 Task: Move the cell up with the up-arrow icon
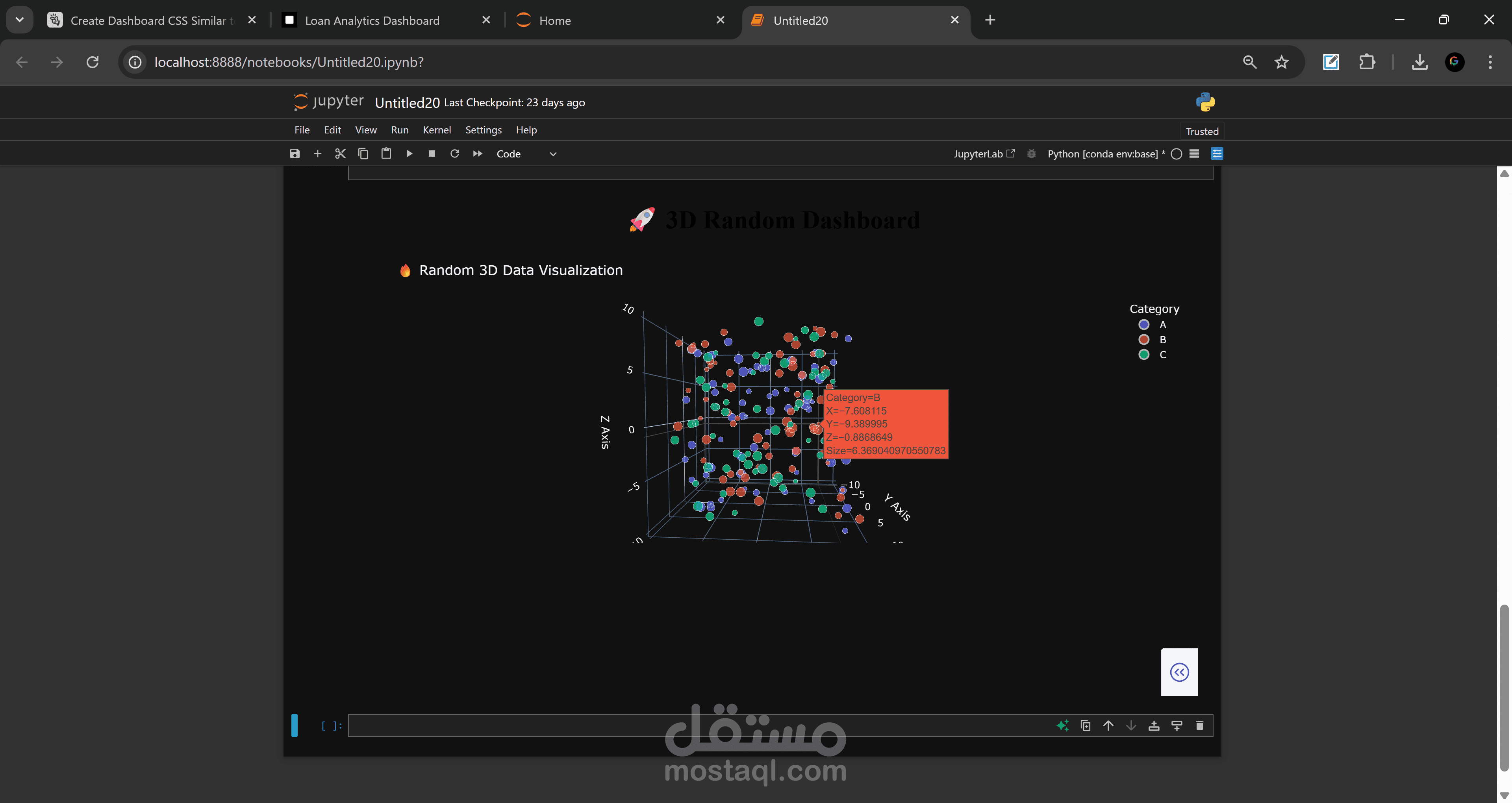click(1108, 725)
